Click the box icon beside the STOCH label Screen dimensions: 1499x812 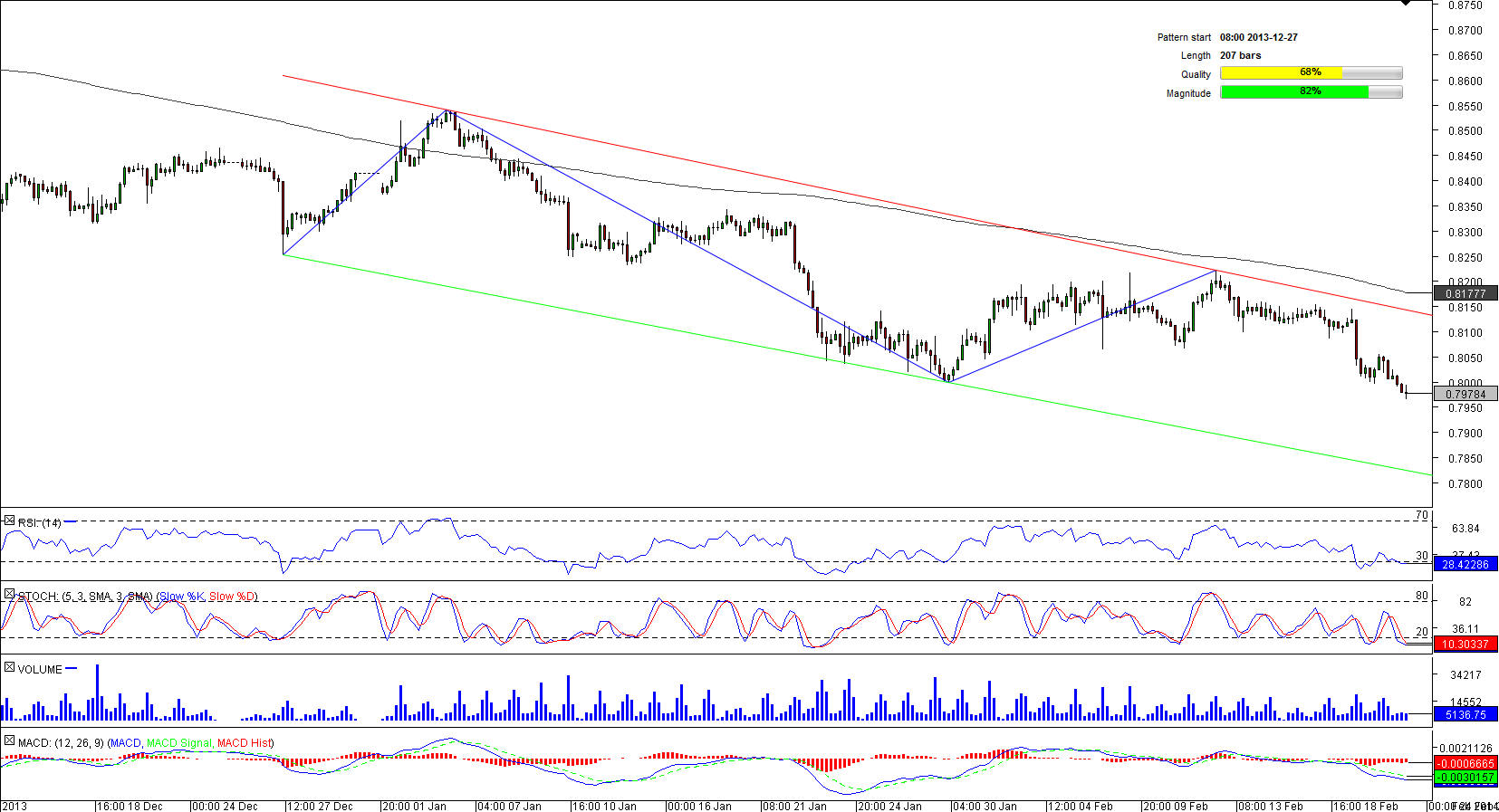click(9, 595)
